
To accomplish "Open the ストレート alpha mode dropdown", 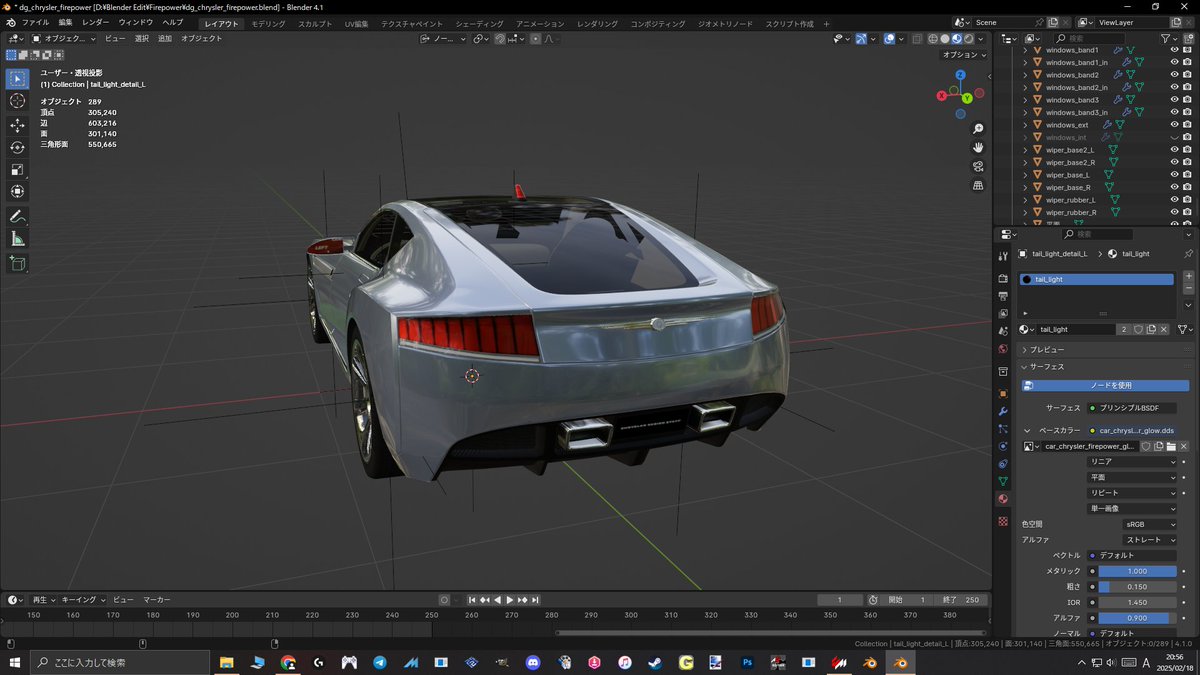I will [1149, 540].
